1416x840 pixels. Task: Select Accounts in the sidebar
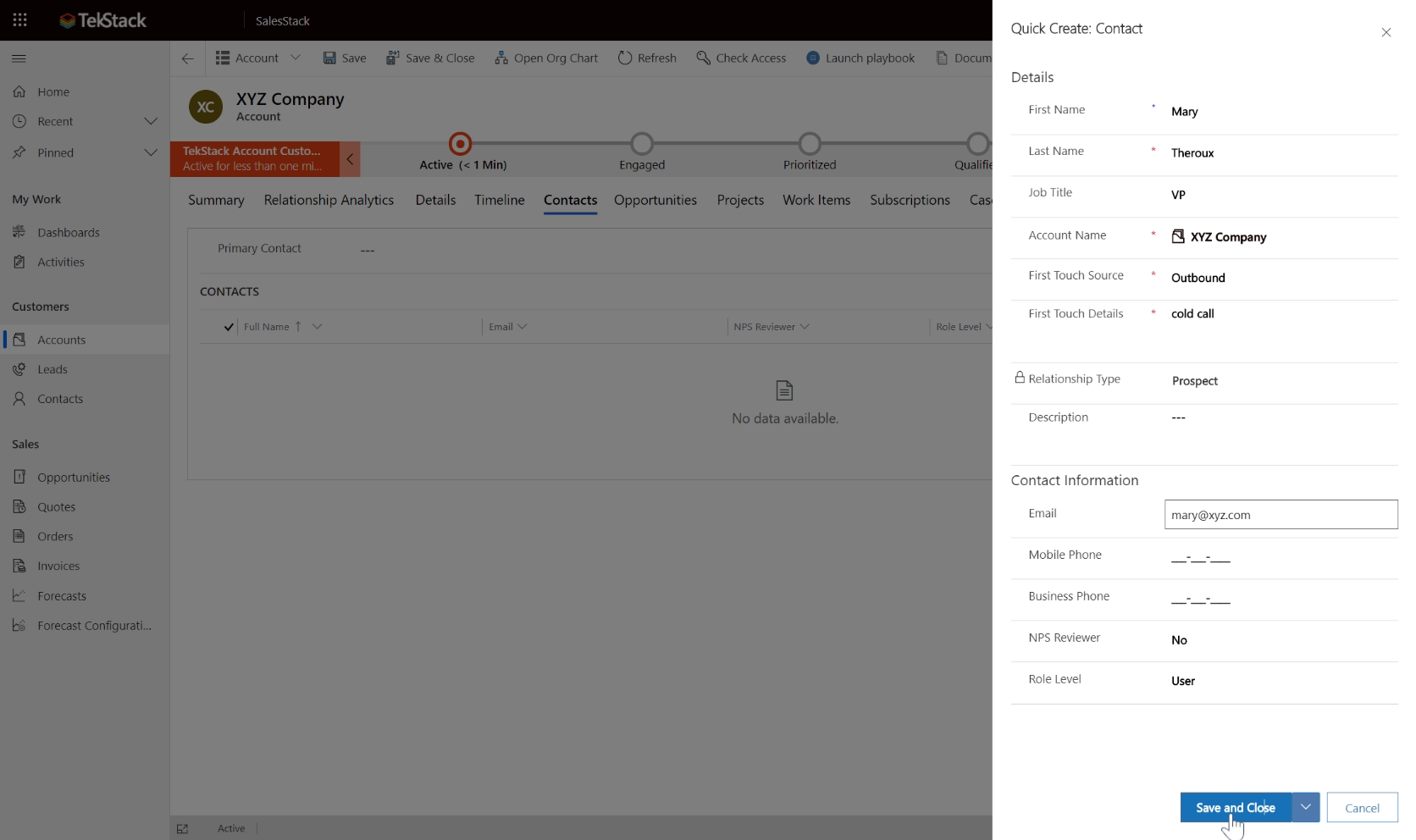click(x=85, y=340)
